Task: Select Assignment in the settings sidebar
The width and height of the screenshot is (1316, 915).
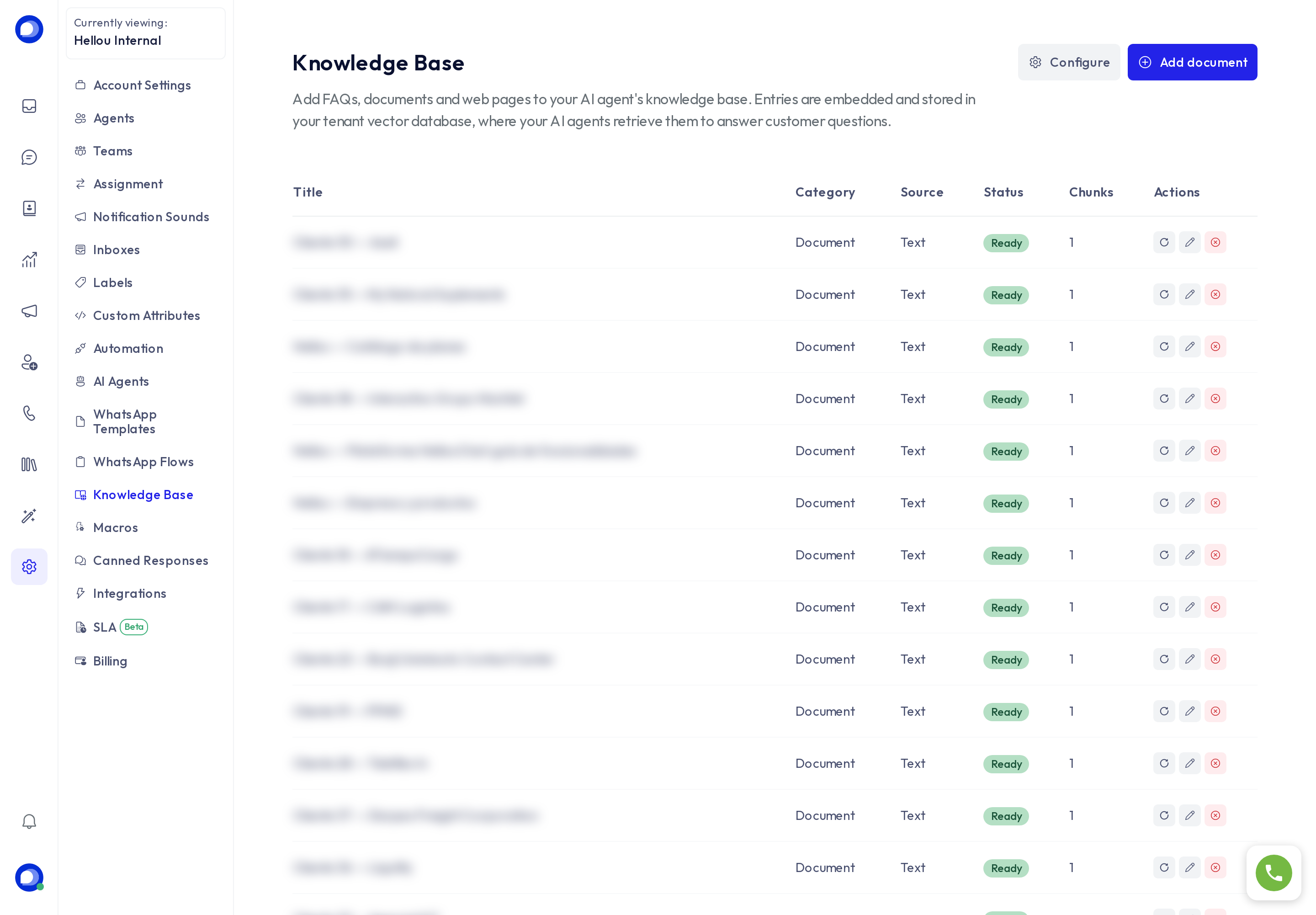Action: point(128,184)
